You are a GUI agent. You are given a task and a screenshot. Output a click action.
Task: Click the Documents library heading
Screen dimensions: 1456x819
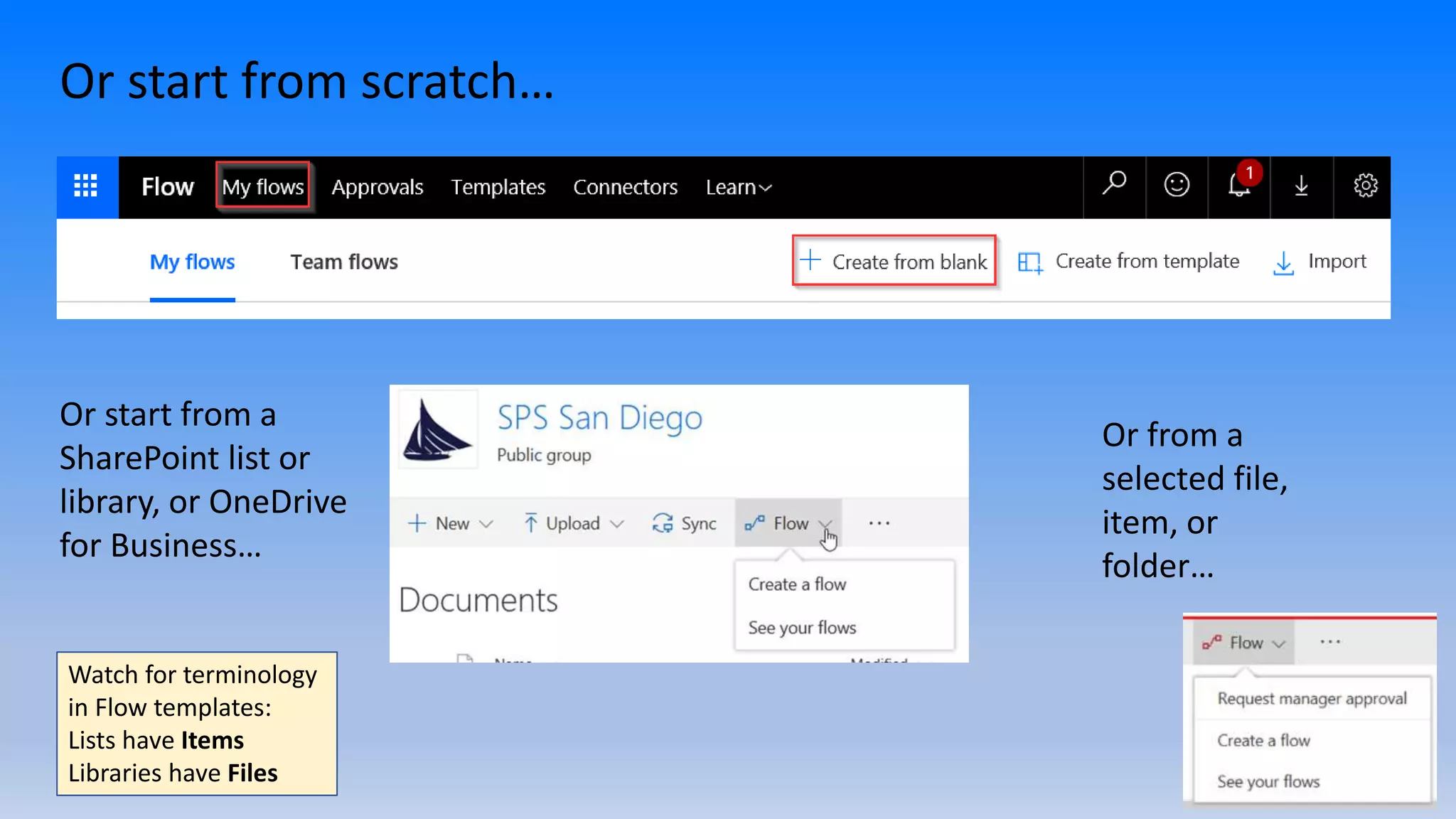[478, 601]
